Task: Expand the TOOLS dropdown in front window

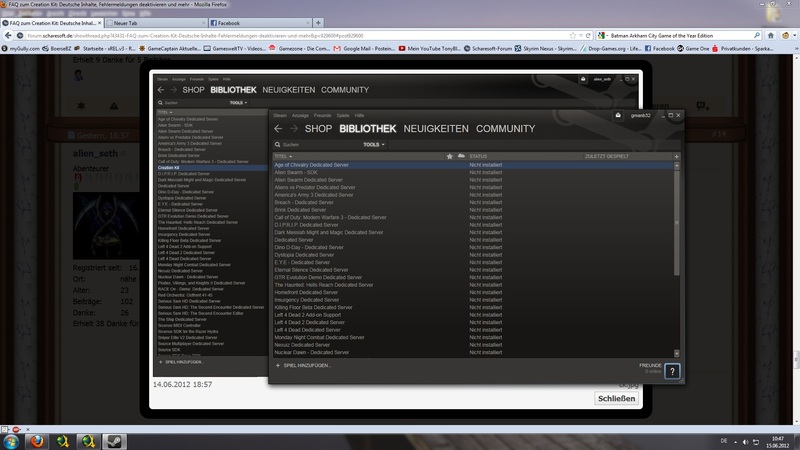Action: tap(374, 145)
